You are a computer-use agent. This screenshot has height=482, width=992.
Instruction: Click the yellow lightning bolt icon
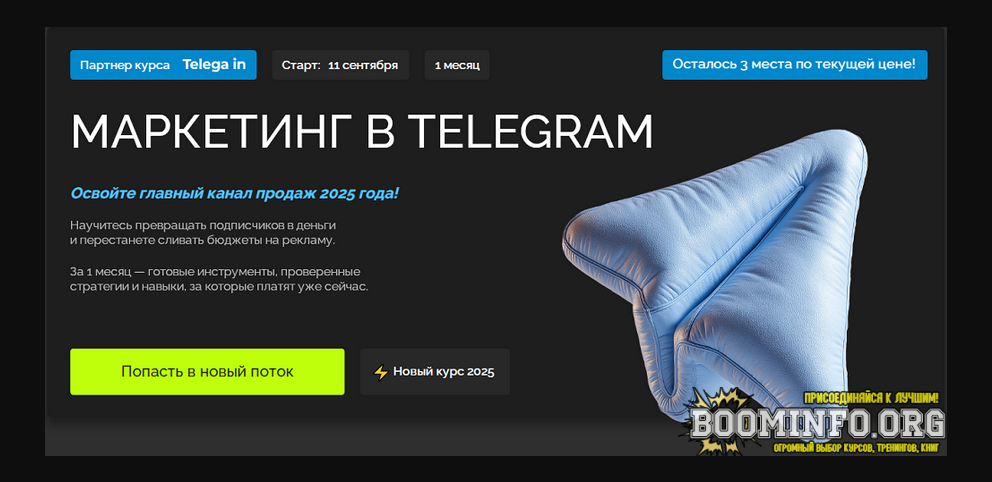pos(380,373)
